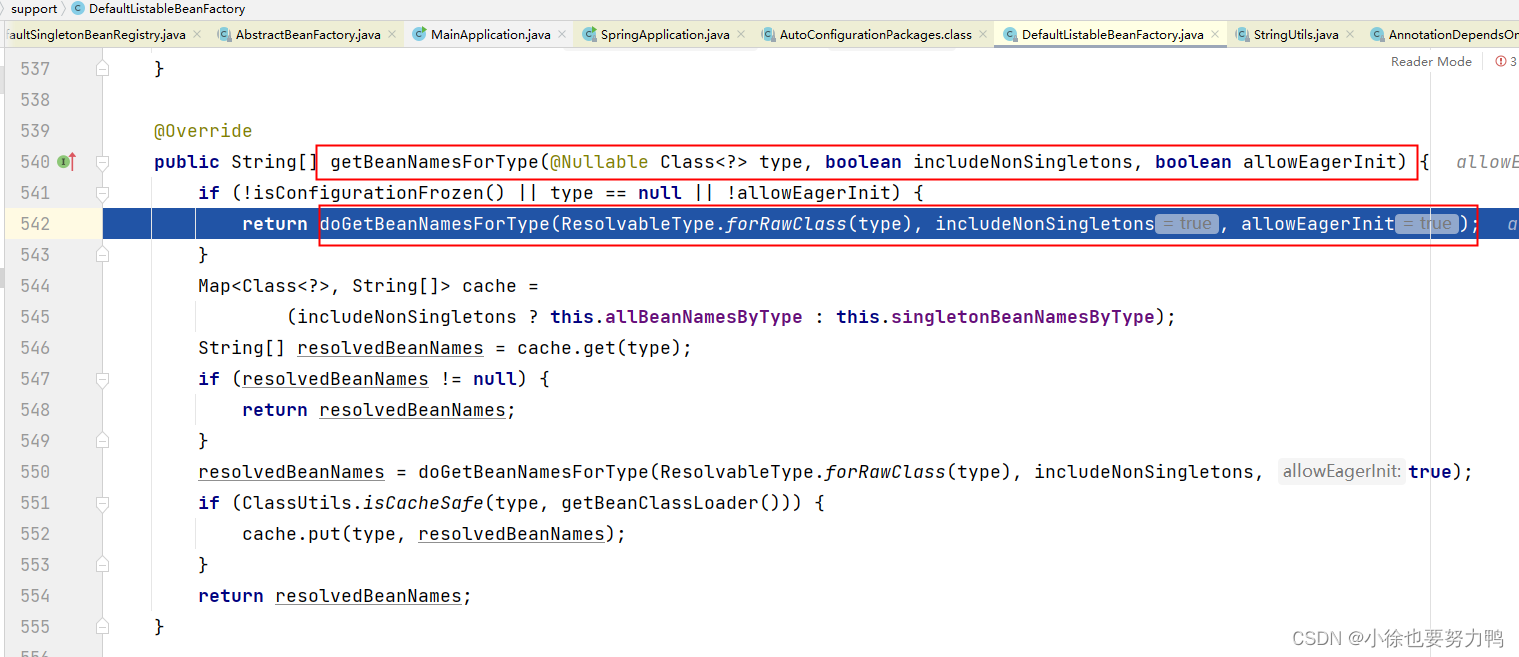Click the AbstractBeanFactory.java class icon
This screenshot has width=1519, height=657.
click(224, 34)
